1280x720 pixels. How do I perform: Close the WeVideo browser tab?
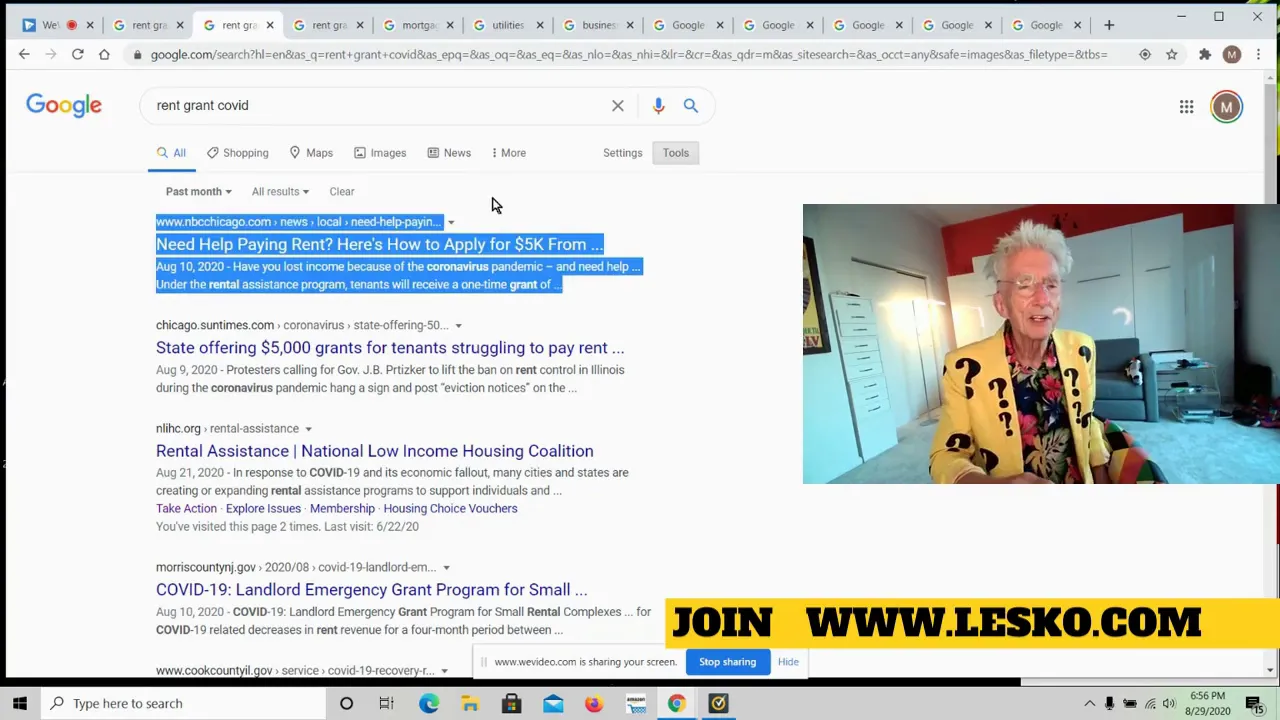[x=90, y=25]
